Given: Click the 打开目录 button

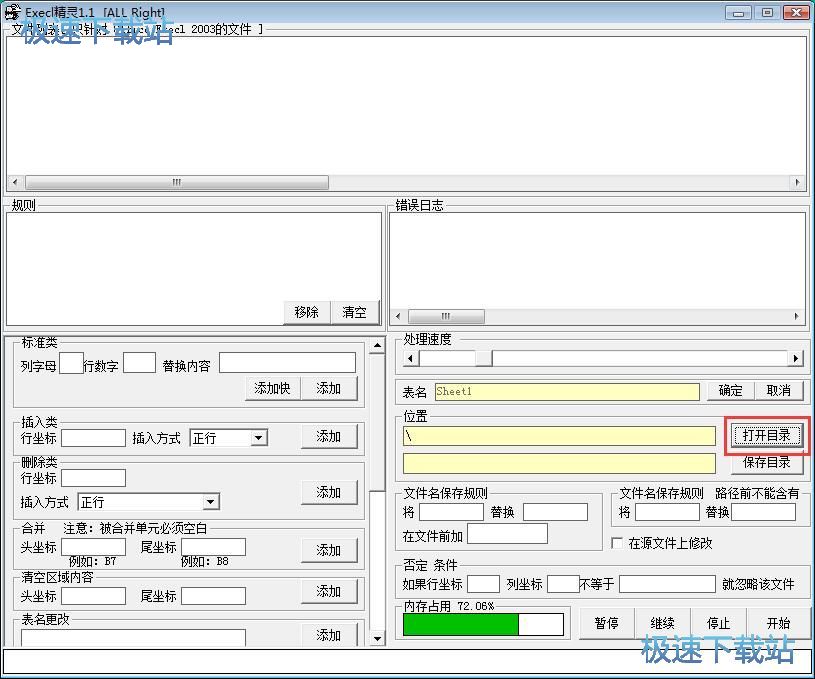Looking at the screenshot, I should click(x=766, y=435).
